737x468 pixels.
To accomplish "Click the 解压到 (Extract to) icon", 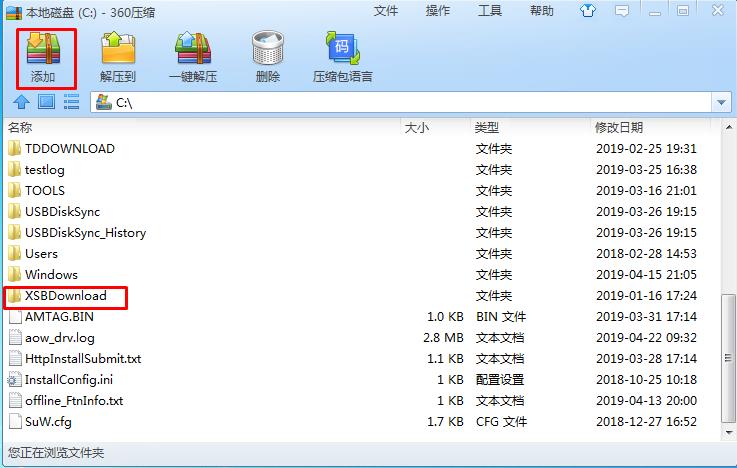I will tap(118, 53).
